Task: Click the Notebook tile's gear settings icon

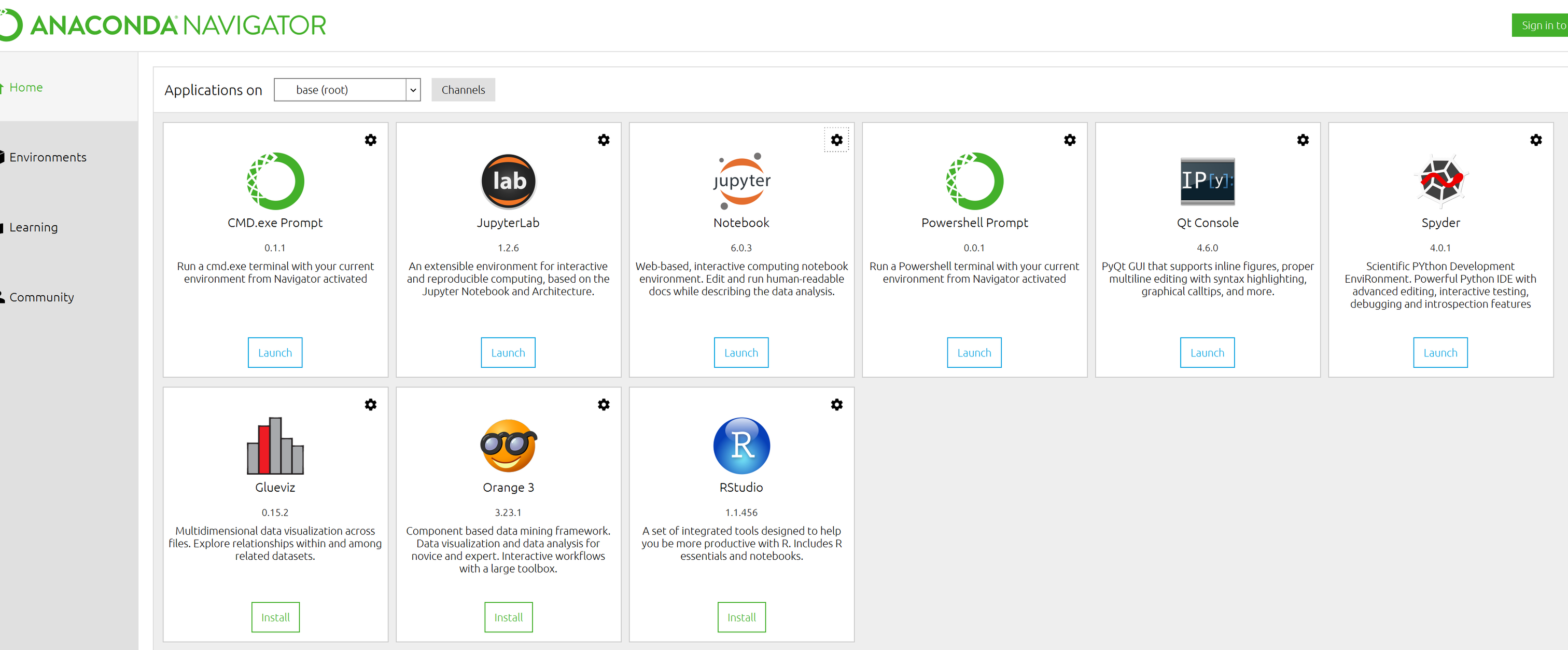Action: click(836, 140)
